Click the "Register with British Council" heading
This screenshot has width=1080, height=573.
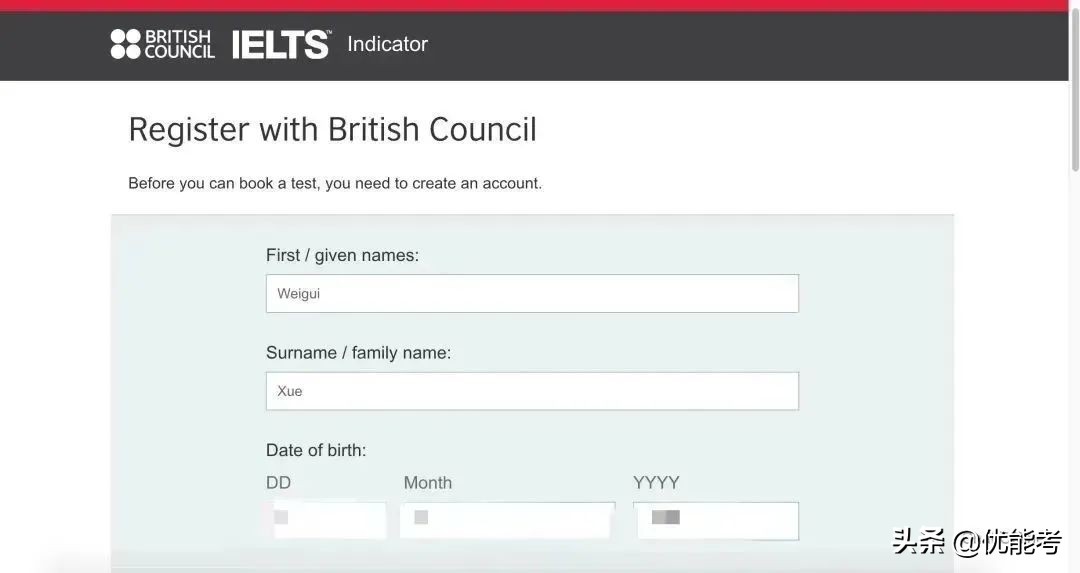332,130
